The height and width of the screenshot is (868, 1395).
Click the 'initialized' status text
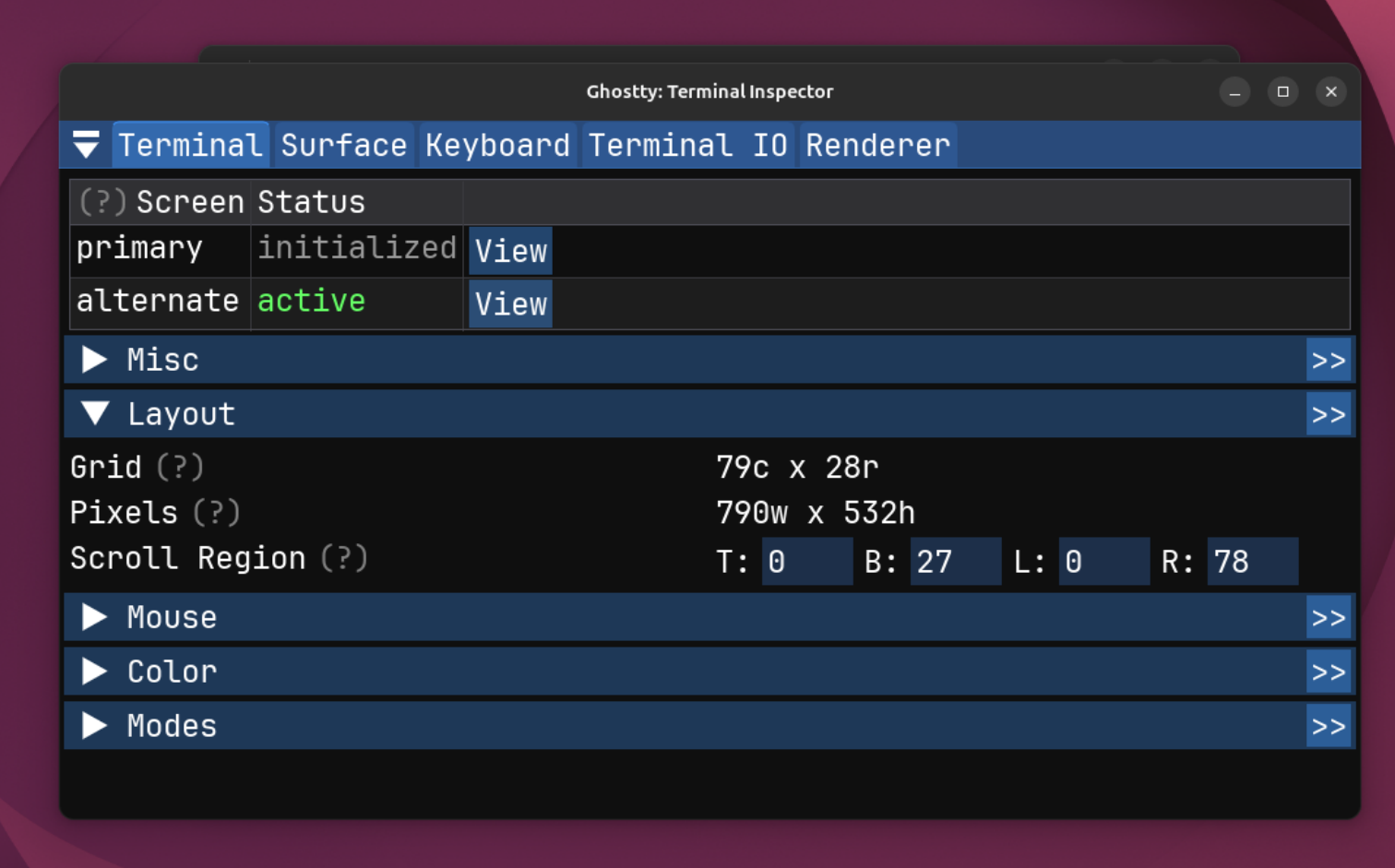(357, 247)
